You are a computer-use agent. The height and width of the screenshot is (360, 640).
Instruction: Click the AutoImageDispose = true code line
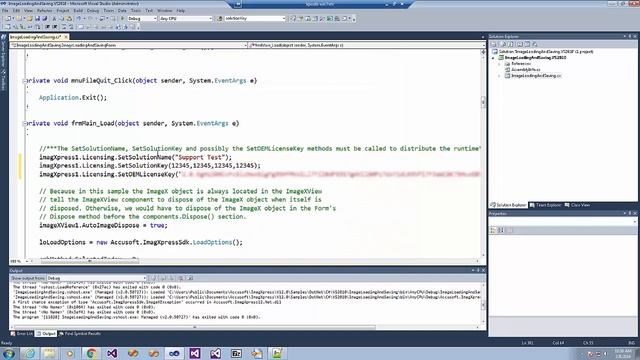103,225
